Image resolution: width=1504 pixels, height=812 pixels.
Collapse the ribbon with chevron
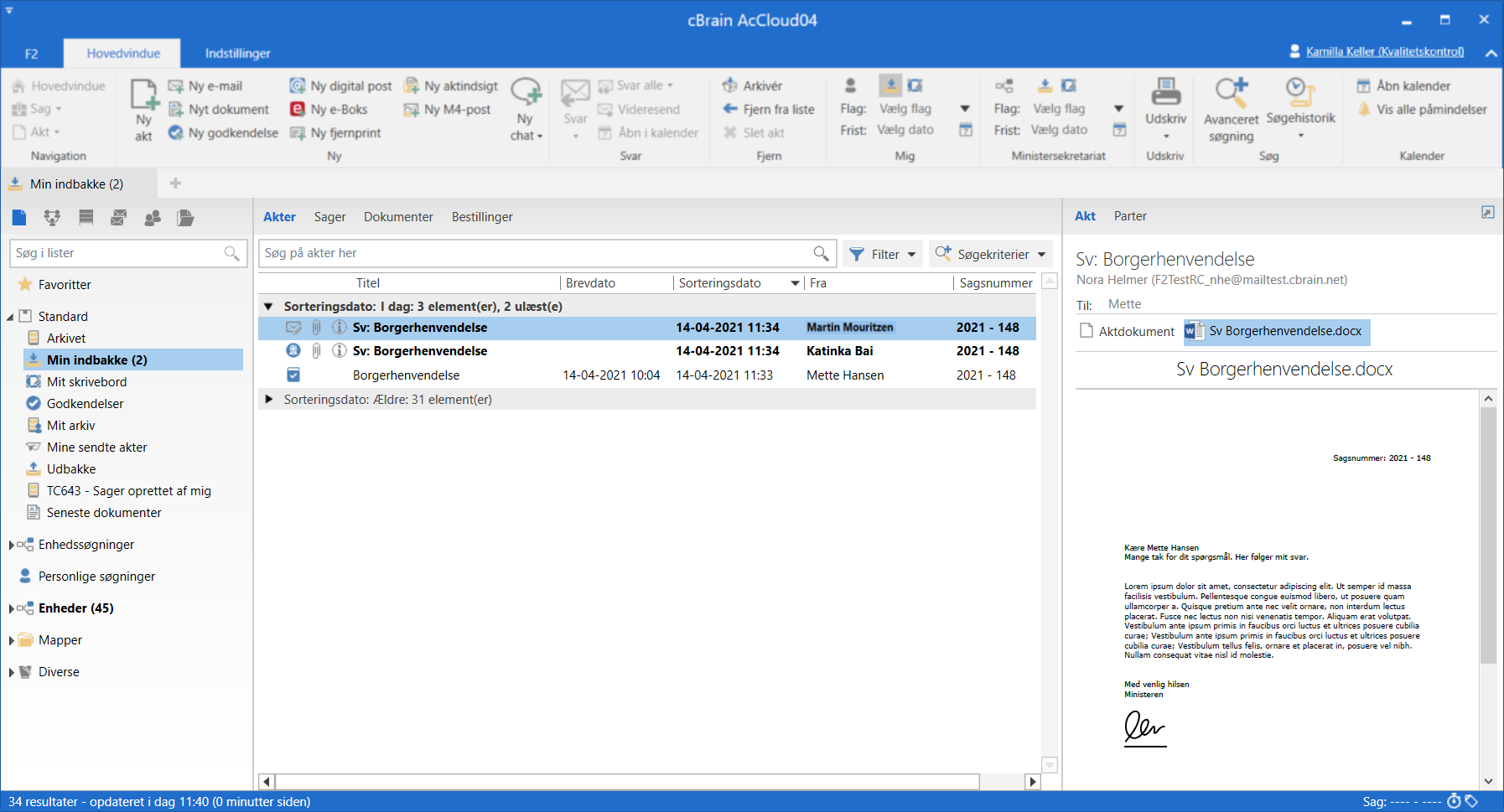(x=1491, y=53)
